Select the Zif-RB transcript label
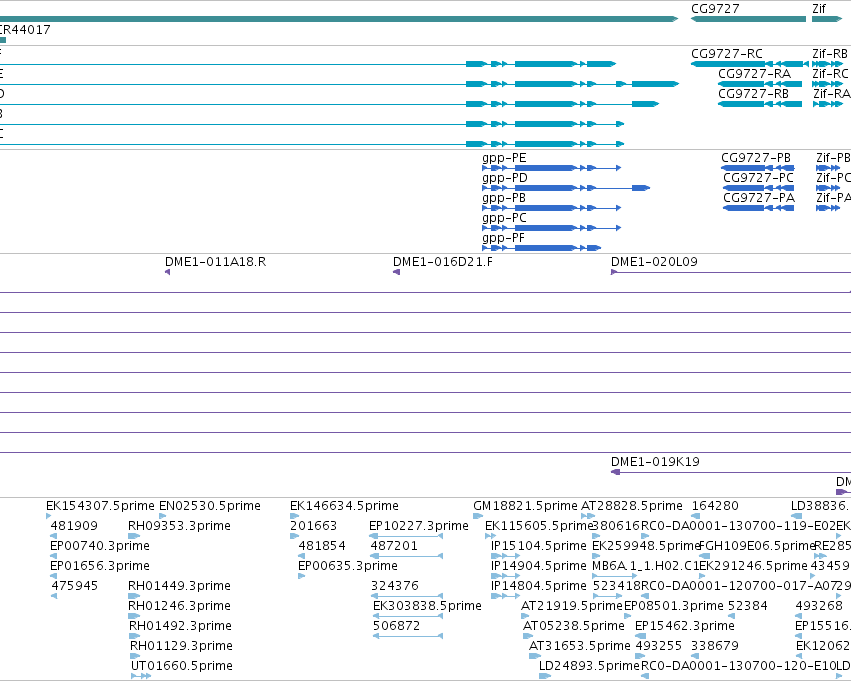The width and height of the screenshot is (851, 681). coord(830,54)
